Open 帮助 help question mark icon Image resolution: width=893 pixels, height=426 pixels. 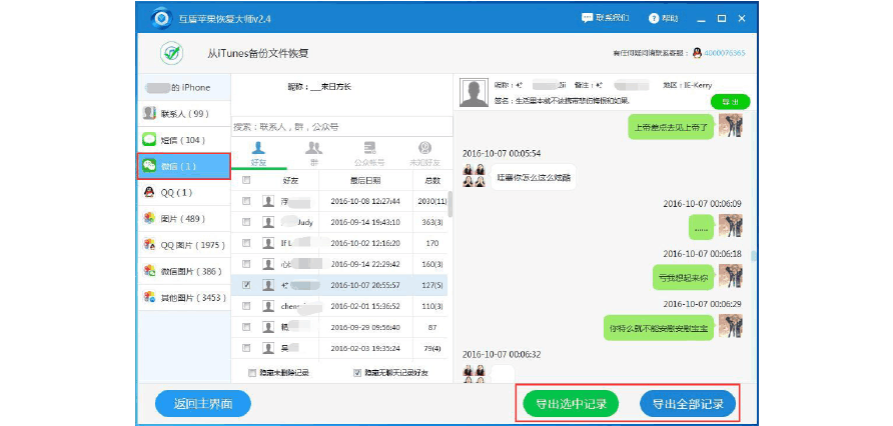coord(654,18)
